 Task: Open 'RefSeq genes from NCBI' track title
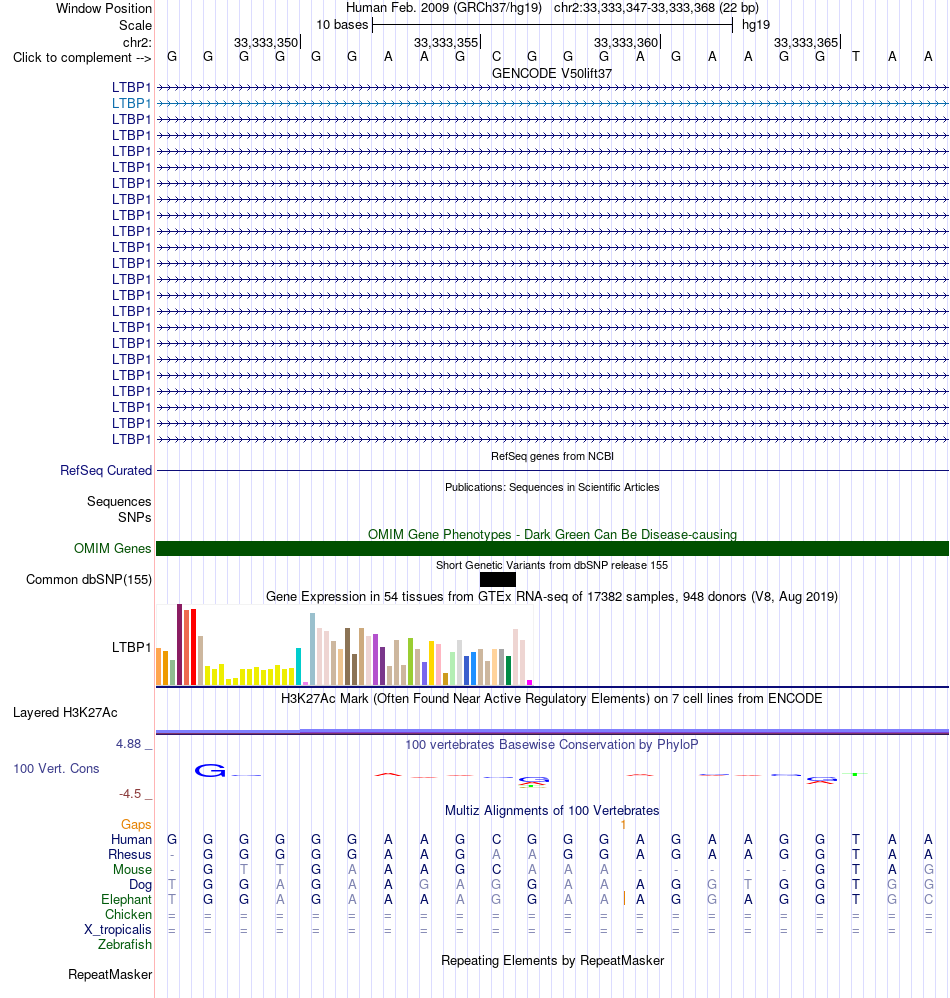pyautogui.click(x=552, y=456)
